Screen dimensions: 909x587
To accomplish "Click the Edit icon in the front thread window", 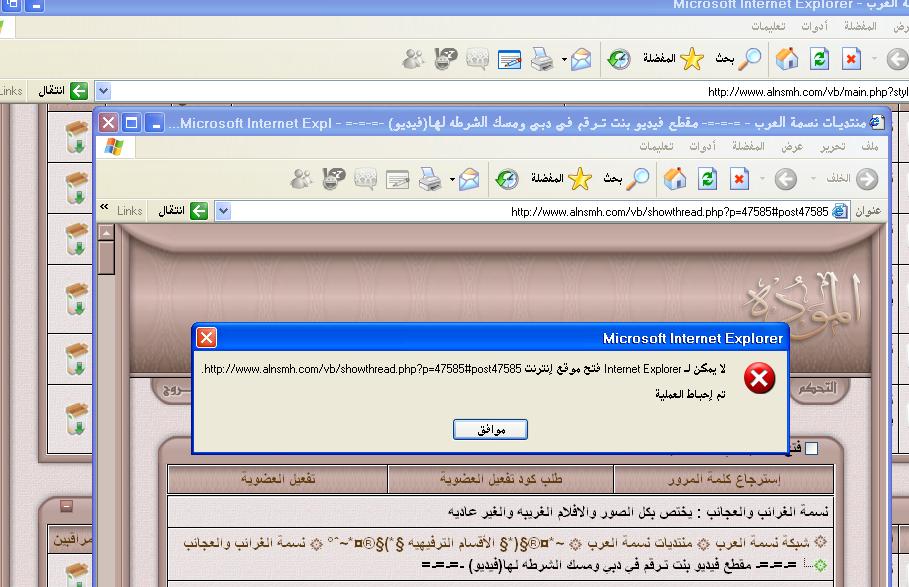I will tap(398, 179).
